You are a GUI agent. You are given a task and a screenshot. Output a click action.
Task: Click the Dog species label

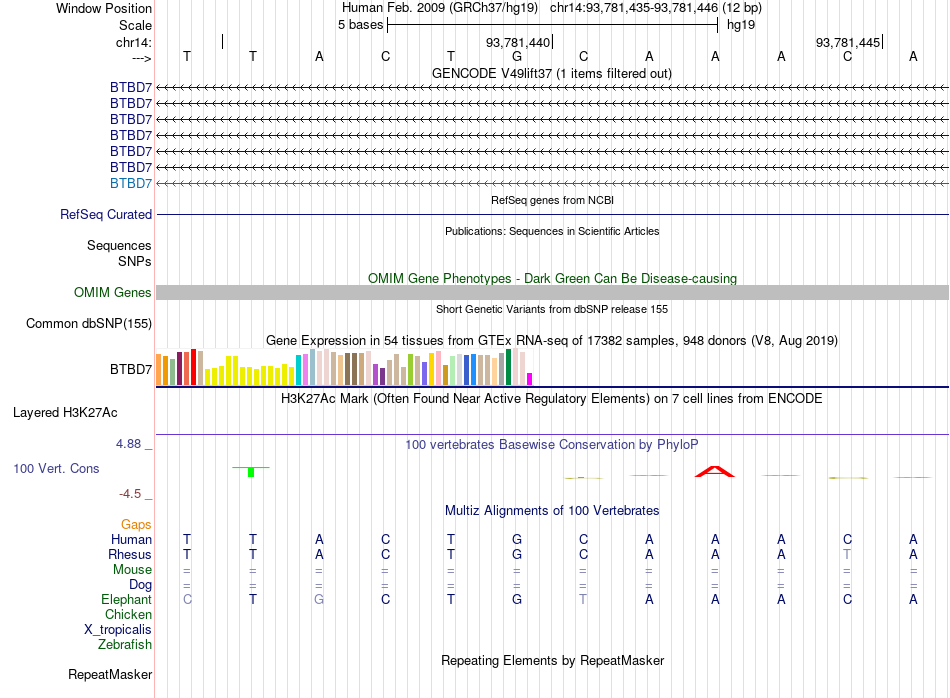pos(141,585)
